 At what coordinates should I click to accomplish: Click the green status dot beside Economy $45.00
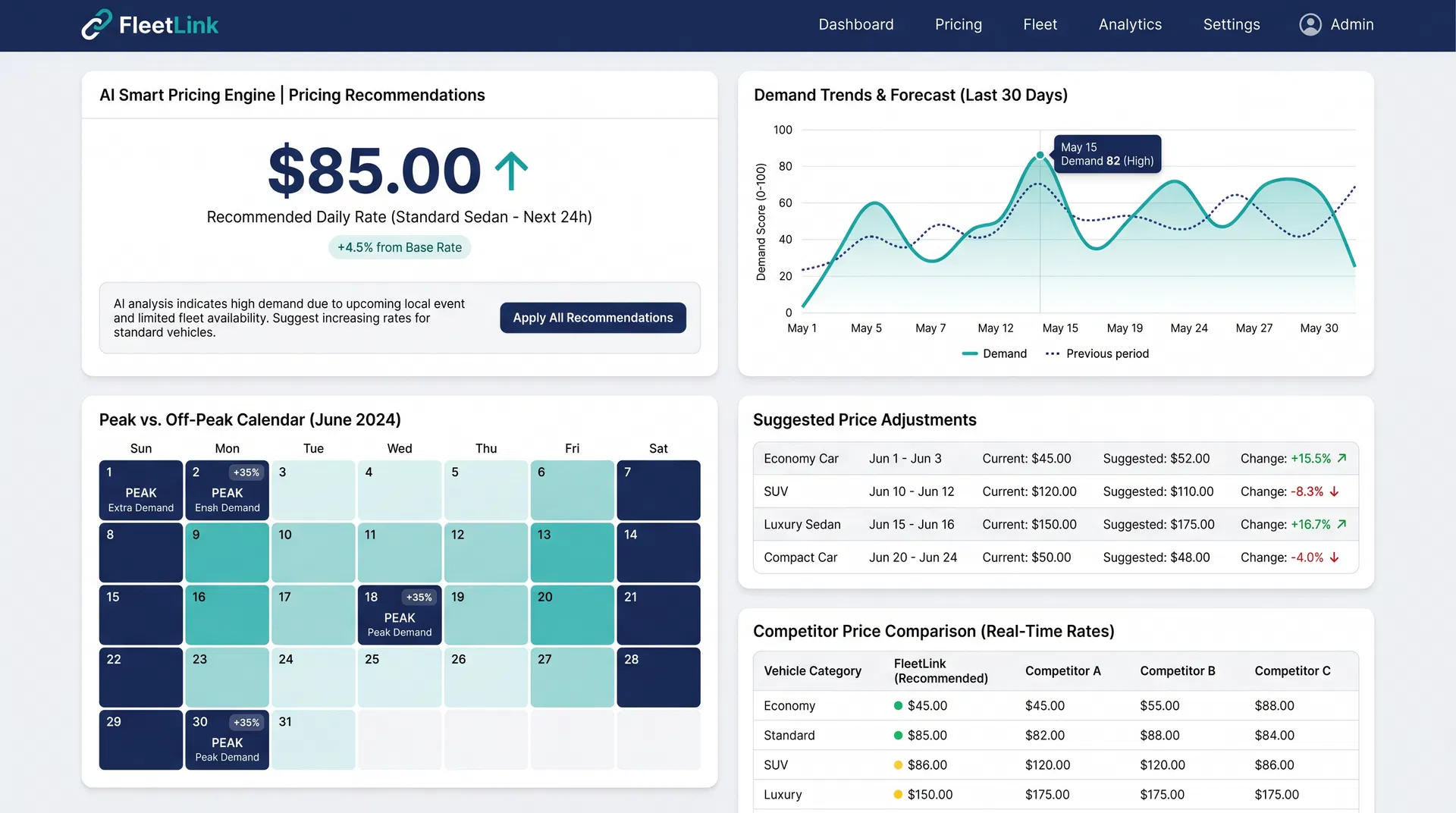click(898, 705)
